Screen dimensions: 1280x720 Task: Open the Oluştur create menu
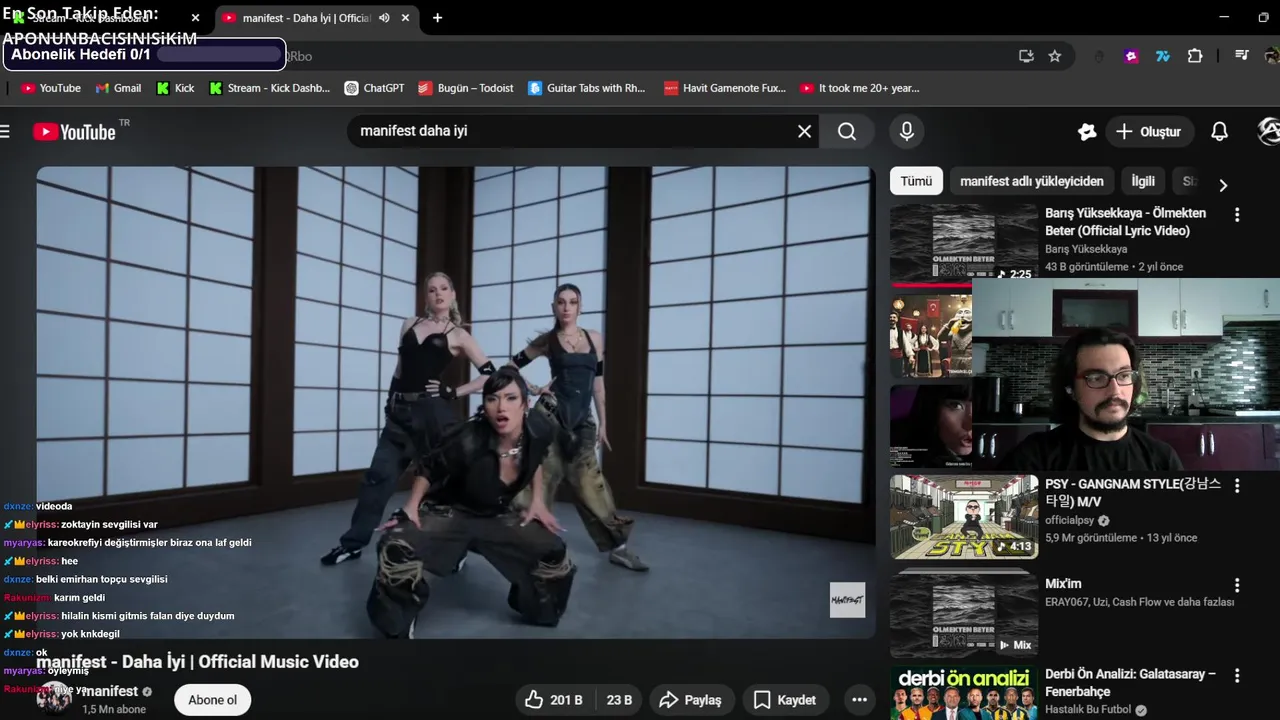click(x=1148, y=131)
